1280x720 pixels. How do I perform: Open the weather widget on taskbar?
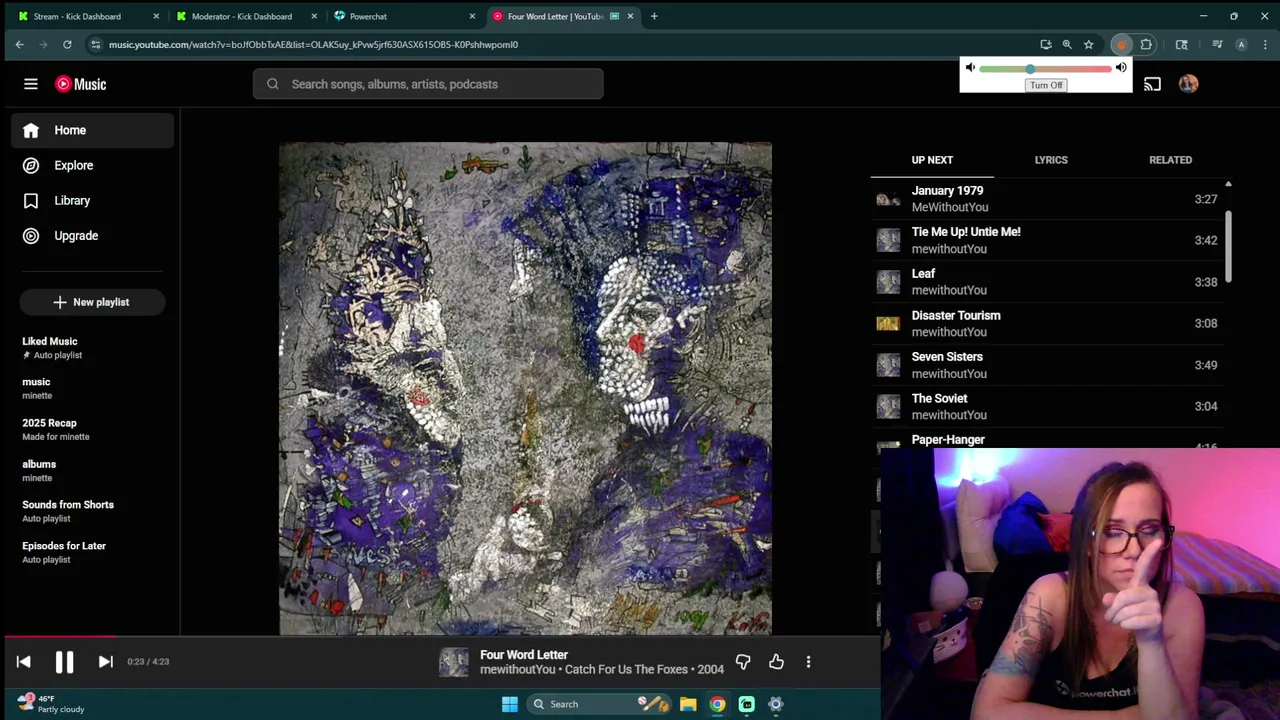[50, 704]
